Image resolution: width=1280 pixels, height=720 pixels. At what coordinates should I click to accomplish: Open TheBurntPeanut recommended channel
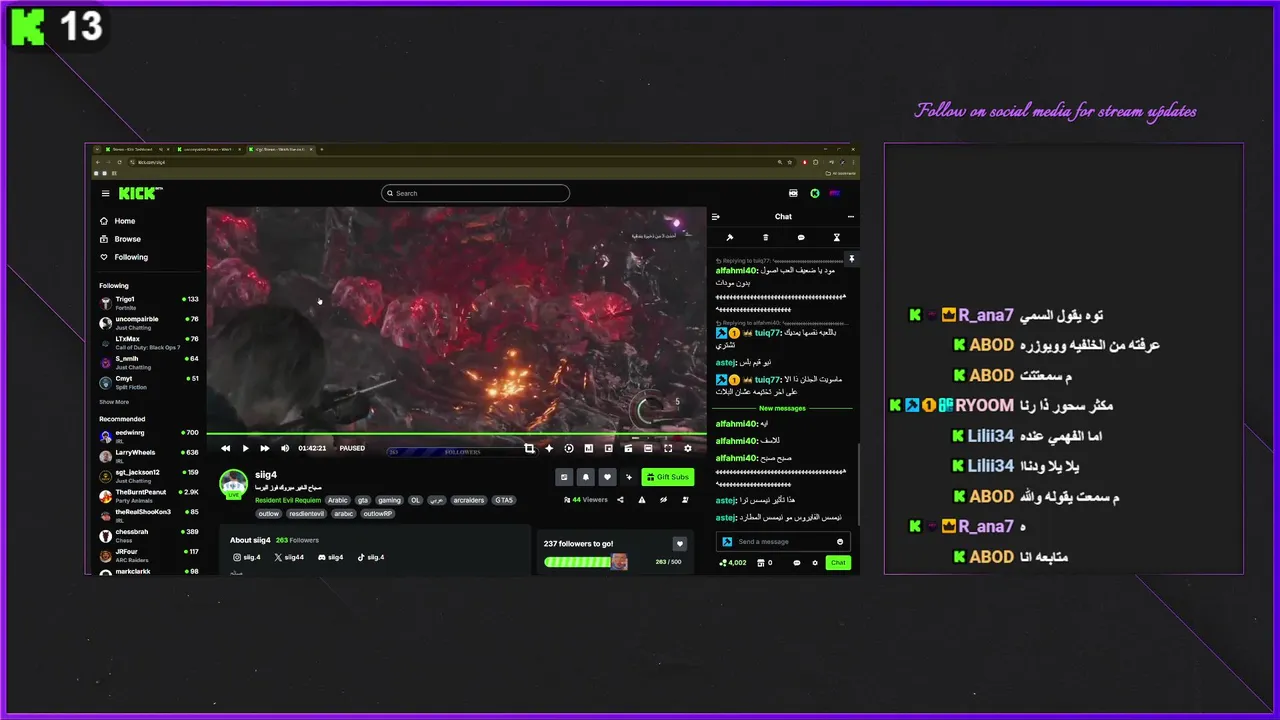tap(148, 495)
